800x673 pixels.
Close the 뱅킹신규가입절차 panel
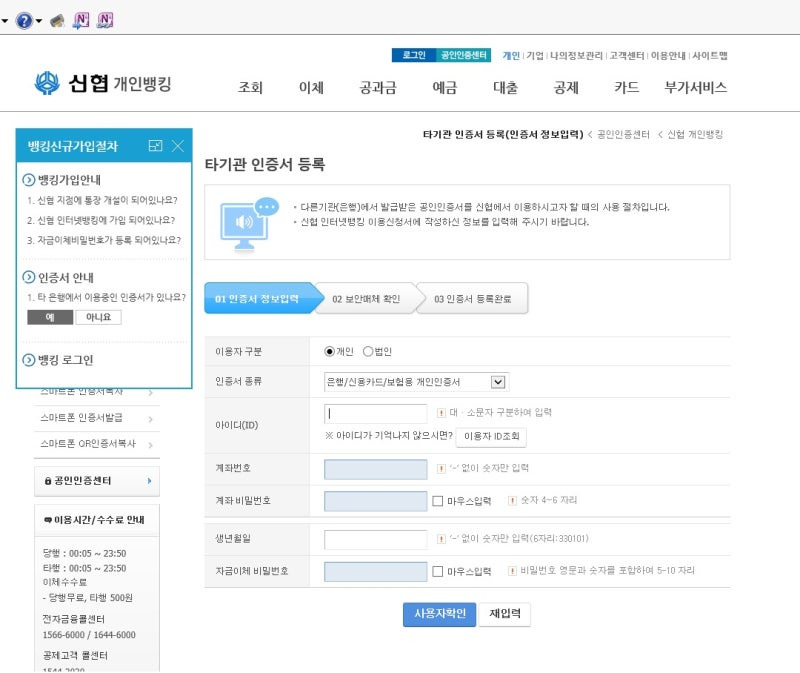click(x=178, y=146)
